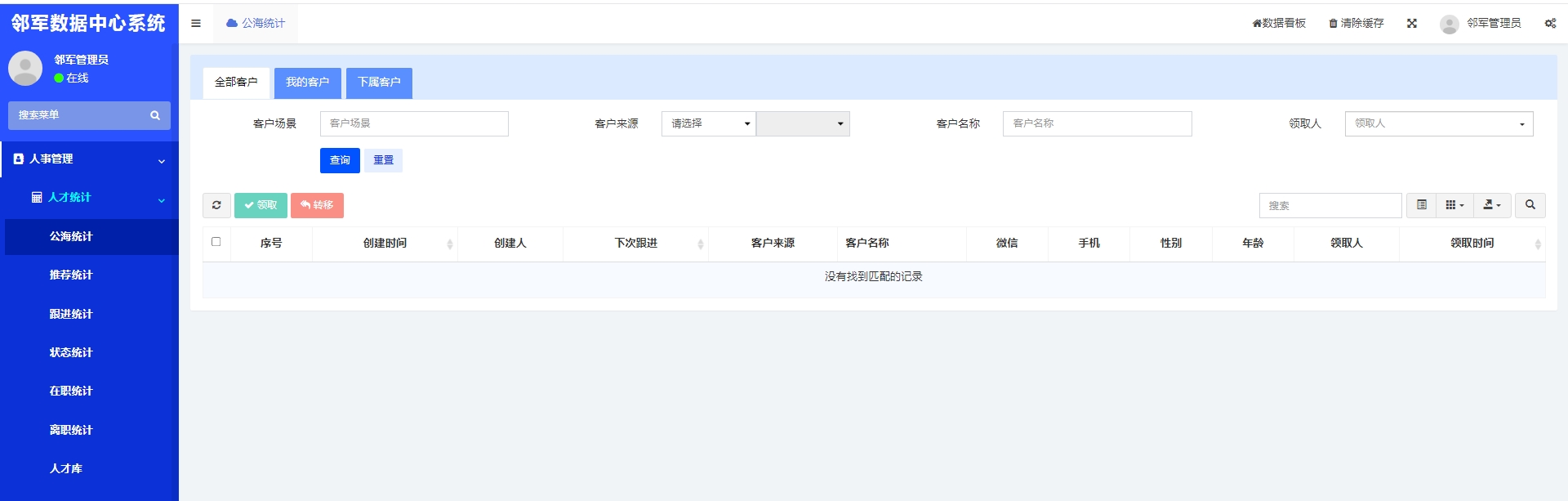
Task: Open the columns grid dropdown
Action: pos(1454,205)
